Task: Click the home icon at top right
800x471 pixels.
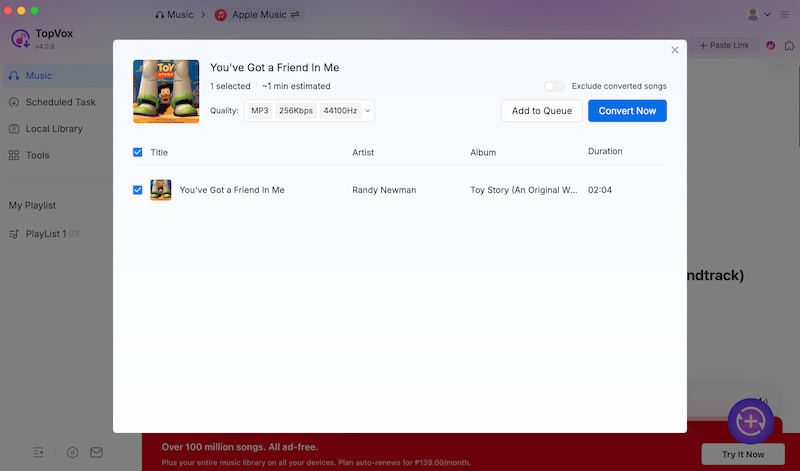Action: tap(789, 46)
